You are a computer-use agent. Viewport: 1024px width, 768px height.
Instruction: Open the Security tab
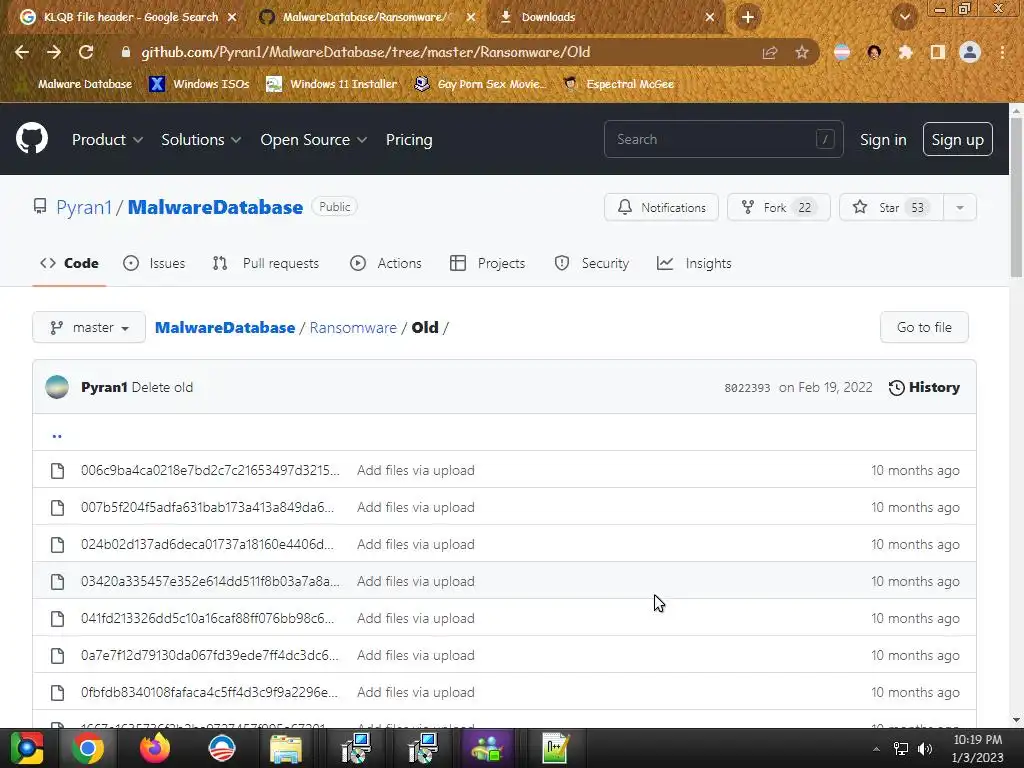[x=592, y=263]
